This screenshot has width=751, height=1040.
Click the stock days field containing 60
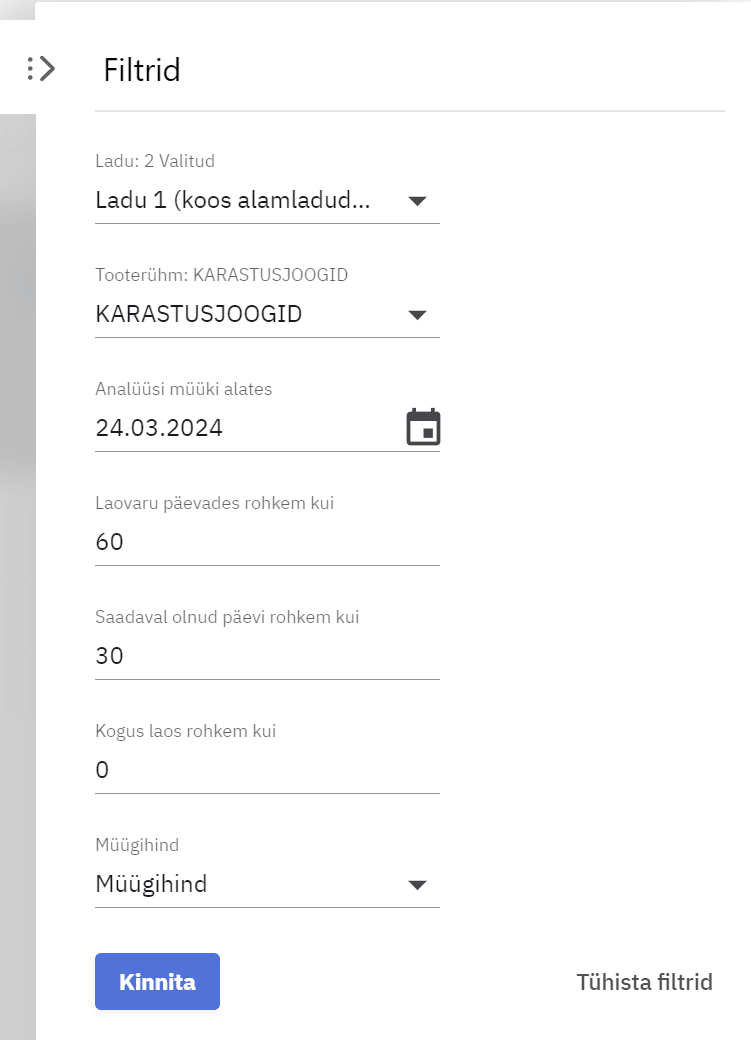tap(266, 542)
